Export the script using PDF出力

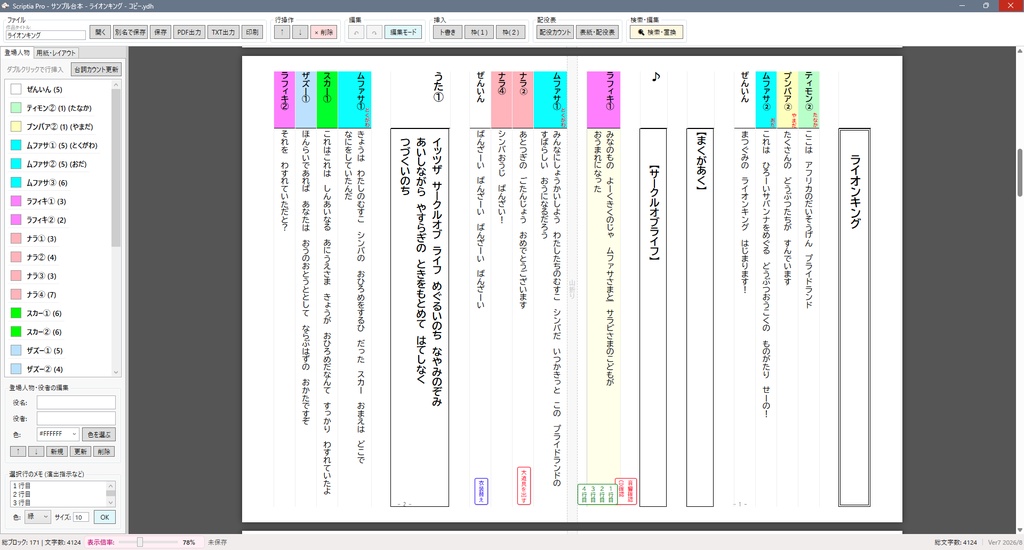coord(189,32)
